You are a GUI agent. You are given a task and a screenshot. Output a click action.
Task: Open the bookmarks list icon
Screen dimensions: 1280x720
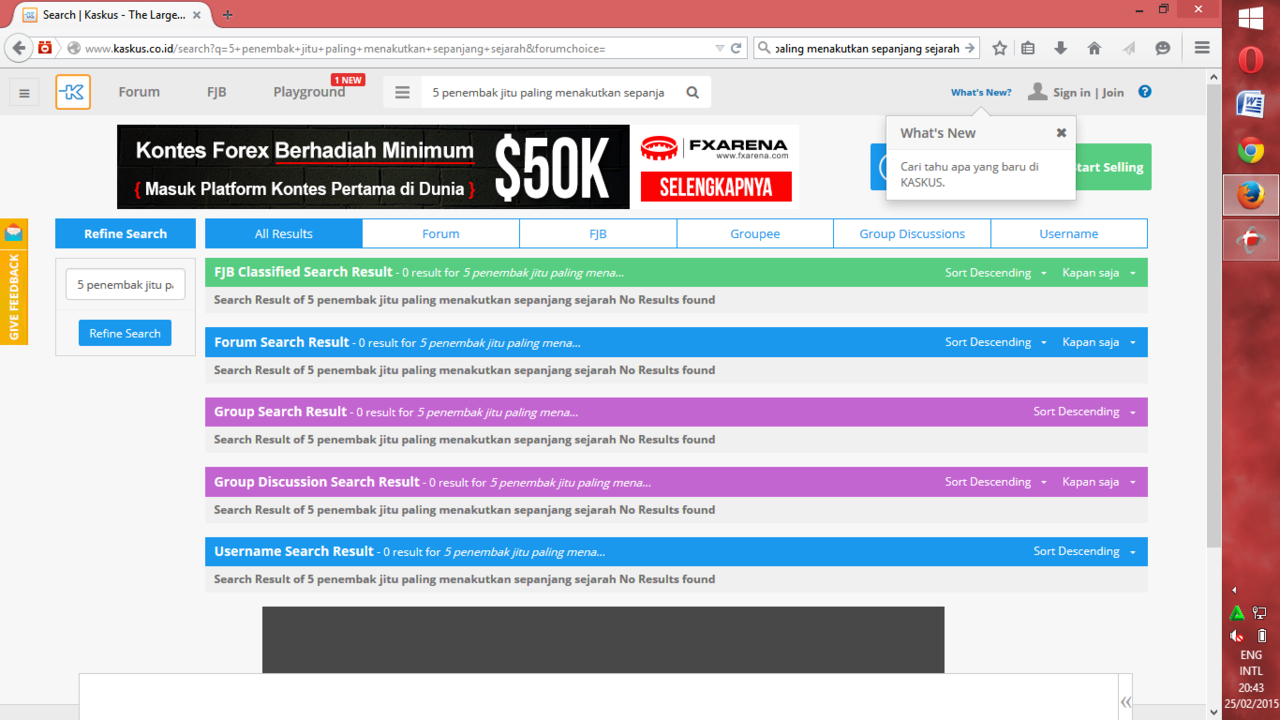click(x=1028, y=48)
